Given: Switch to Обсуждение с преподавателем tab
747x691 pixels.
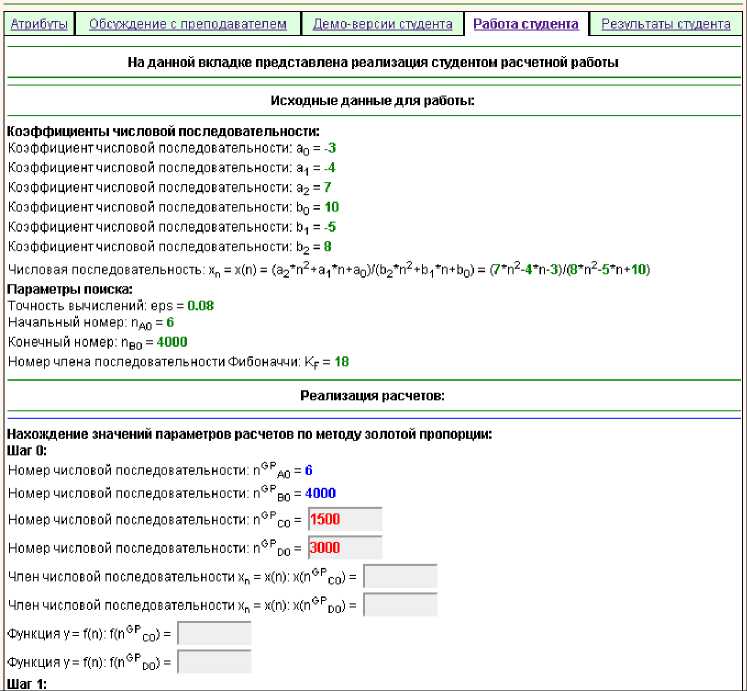Looking at the screenshot, I should 188,23.
